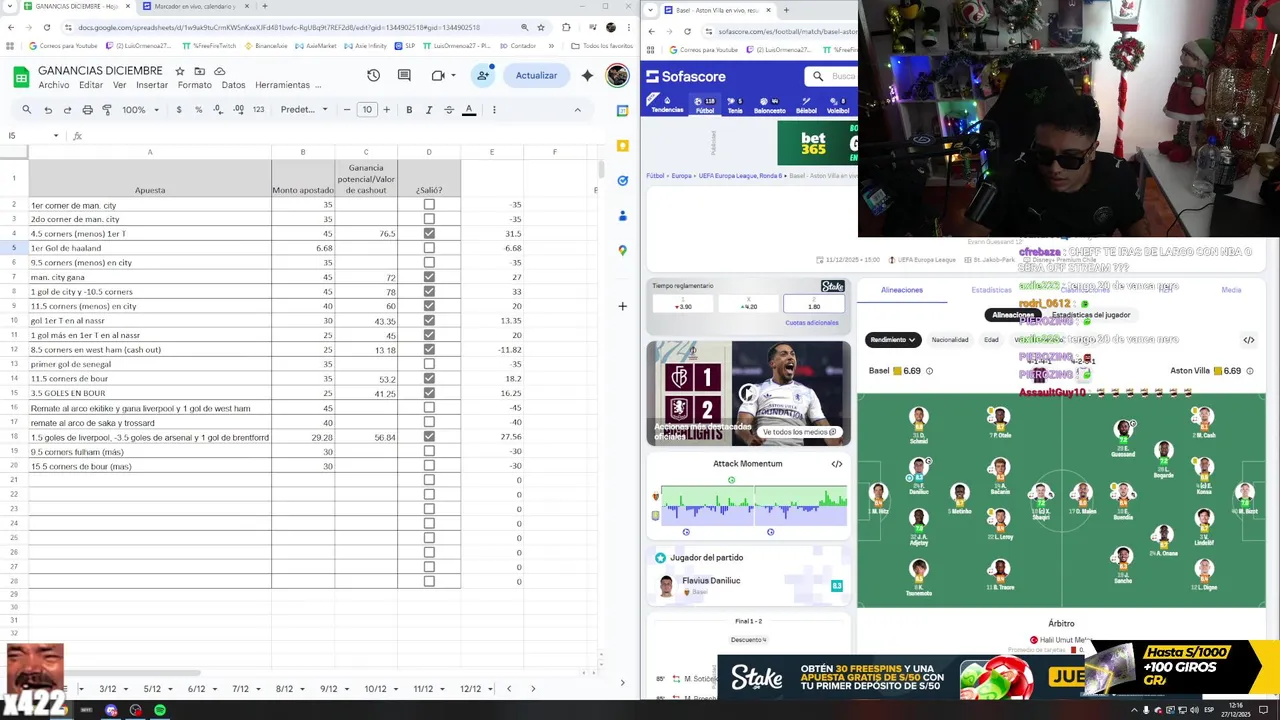Screen dimensions: 1280x720
Task: Open the 7/12 sheet tab menu arrow
Action: [x=256, y=689]
